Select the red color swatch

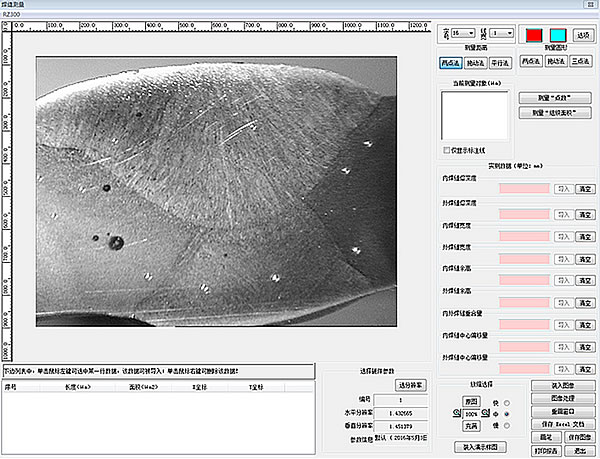534,33
